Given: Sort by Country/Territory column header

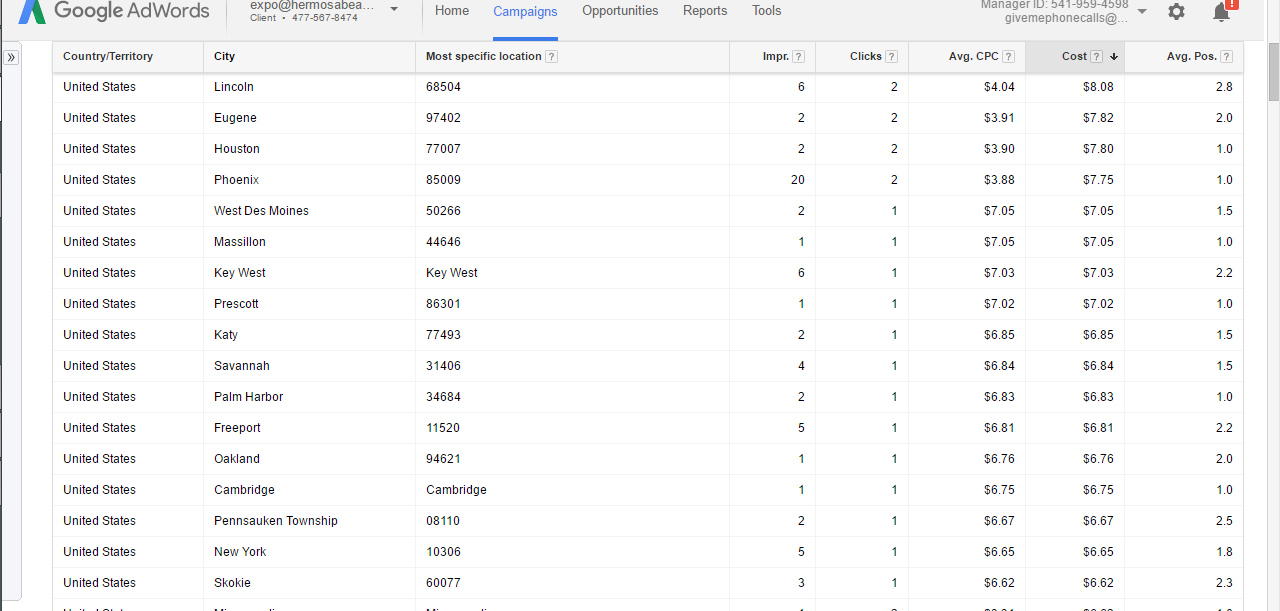Looking at the screenshot, I should (108, 57).
